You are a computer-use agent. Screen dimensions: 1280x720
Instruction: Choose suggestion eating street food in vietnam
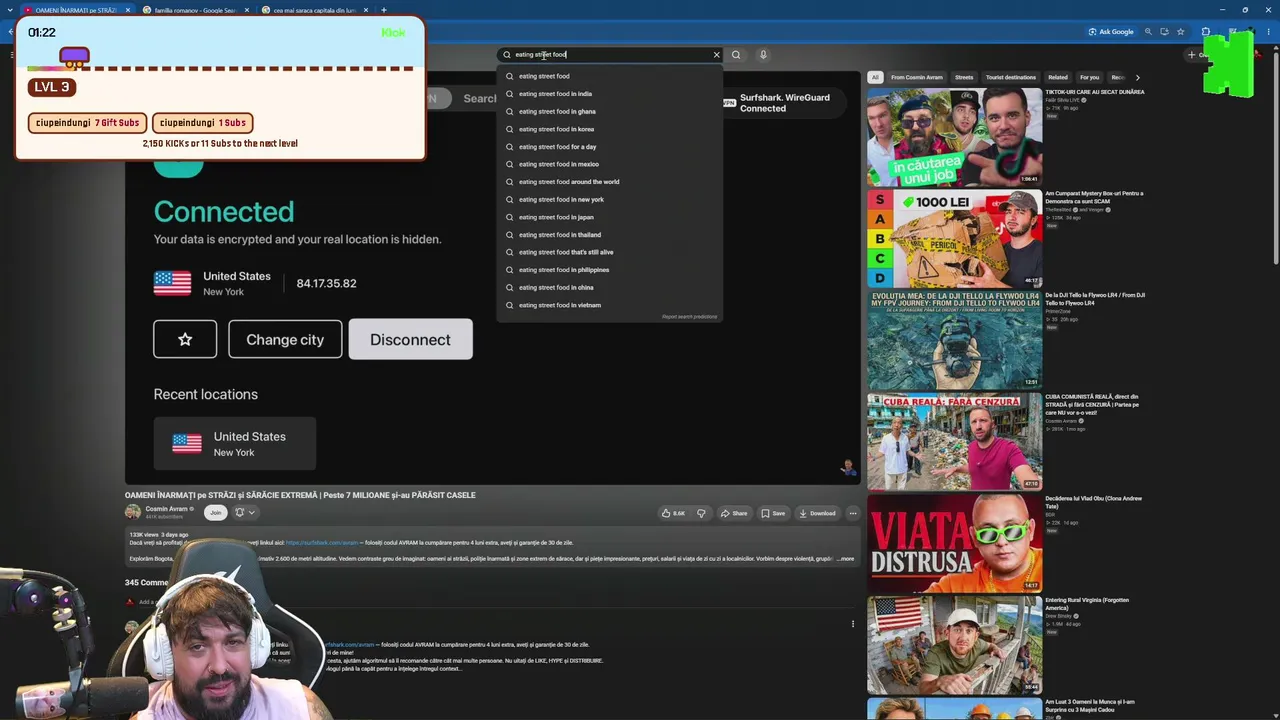tap(609, 305)
